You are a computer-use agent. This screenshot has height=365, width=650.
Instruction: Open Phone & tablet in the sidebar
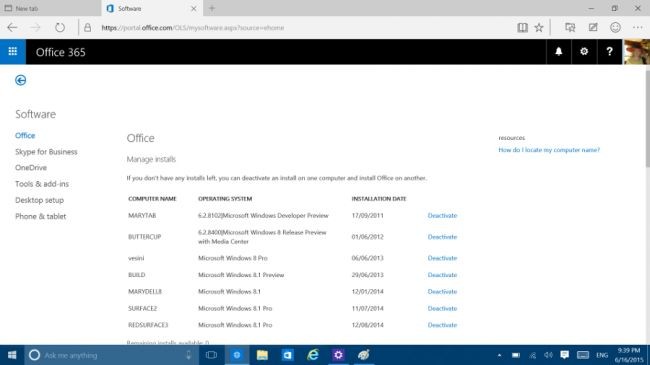[41, 216]
